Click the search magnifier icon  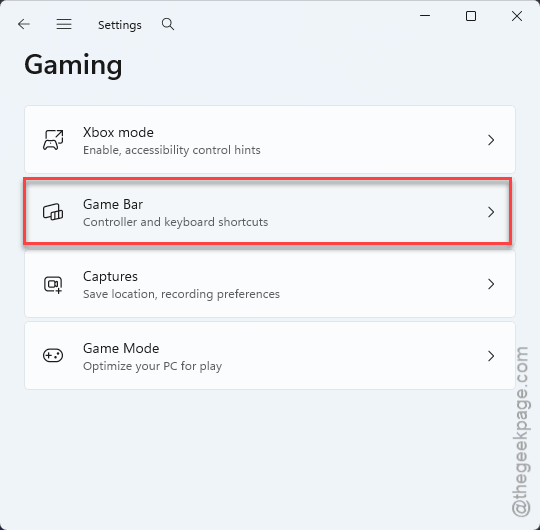(x=168, y=24)
